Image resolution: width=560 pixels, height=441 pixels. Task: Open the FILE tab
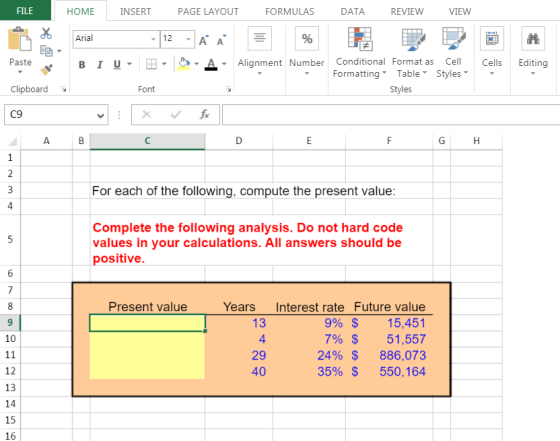(x=25, y=11)
